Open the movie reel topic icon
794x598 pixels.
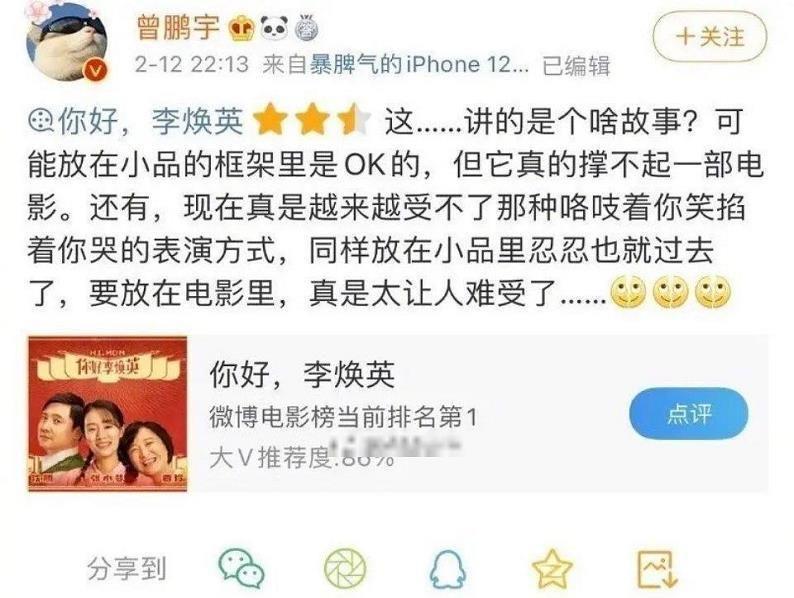[x=41, y=121]
